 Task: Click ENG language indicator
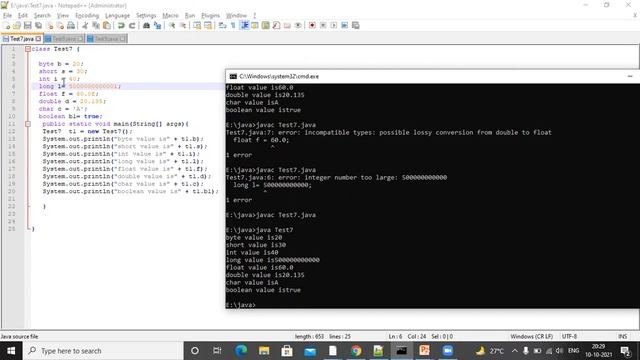pyautogui.click(x=573, y=351)
